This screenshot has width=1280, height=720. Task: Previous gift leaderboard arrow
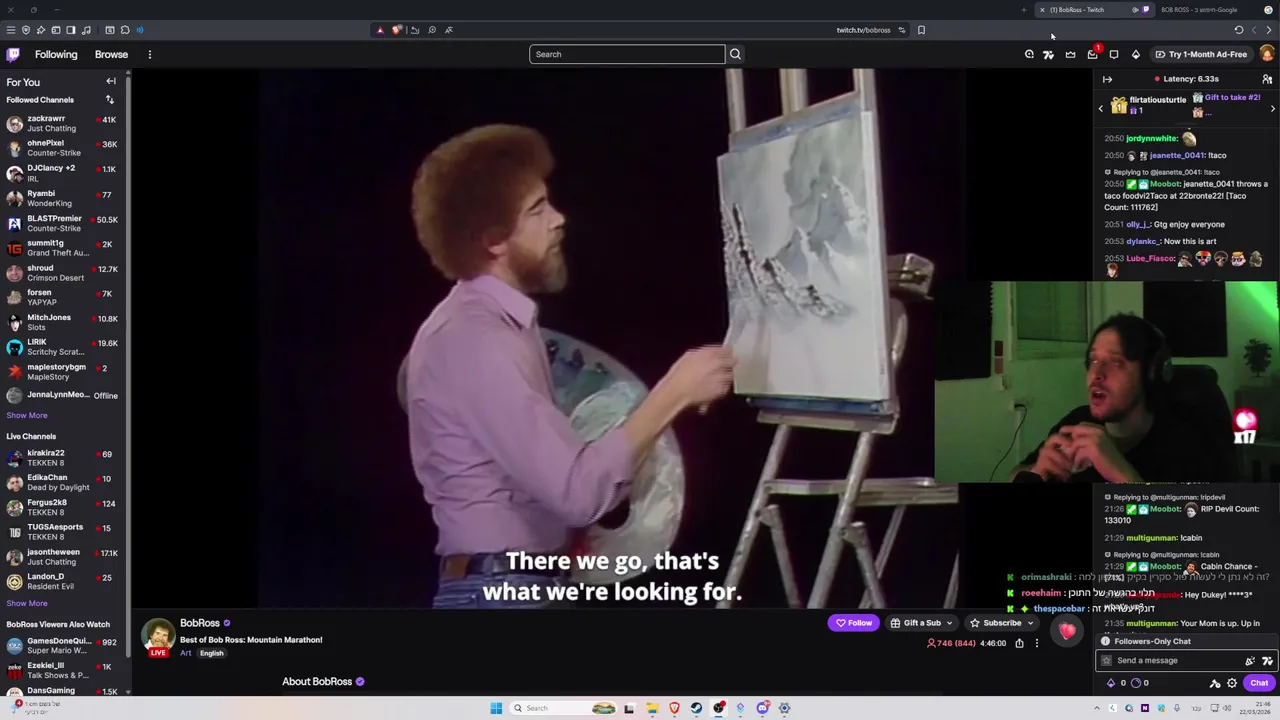tap(1101, 108)
